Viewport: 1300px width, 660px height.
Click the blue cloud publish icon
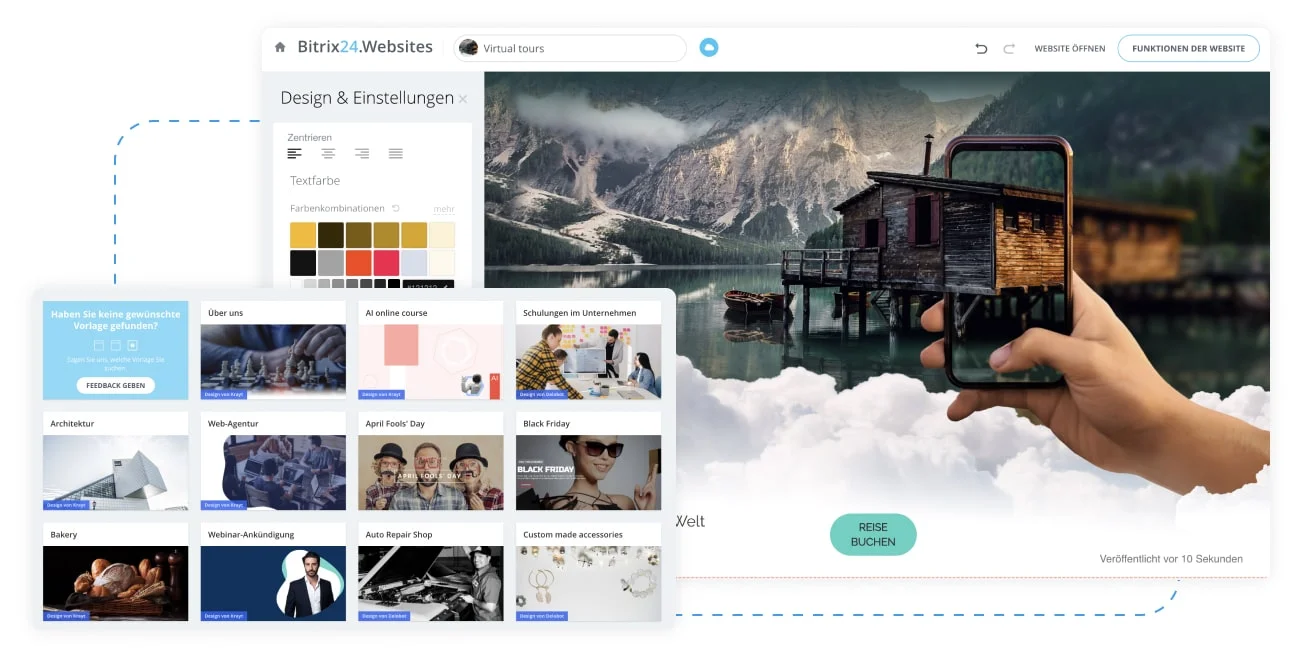[709, 47]
